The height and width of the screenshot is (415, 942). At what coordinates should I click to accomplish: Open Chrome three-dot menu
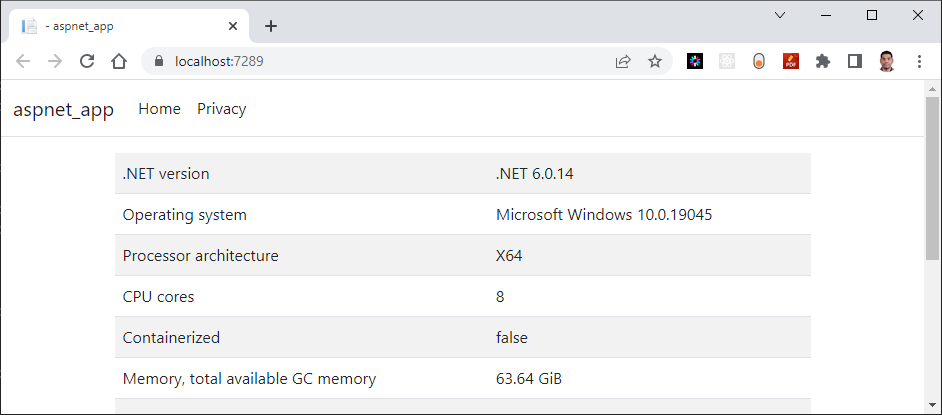[x=919, y=61]
